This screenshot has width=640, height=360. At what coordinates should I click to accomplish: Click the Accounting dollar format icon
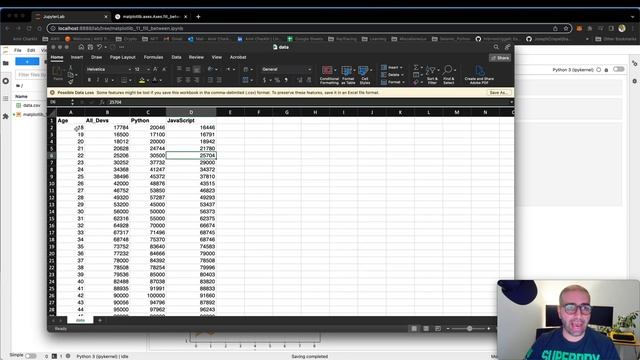[264, 80]
